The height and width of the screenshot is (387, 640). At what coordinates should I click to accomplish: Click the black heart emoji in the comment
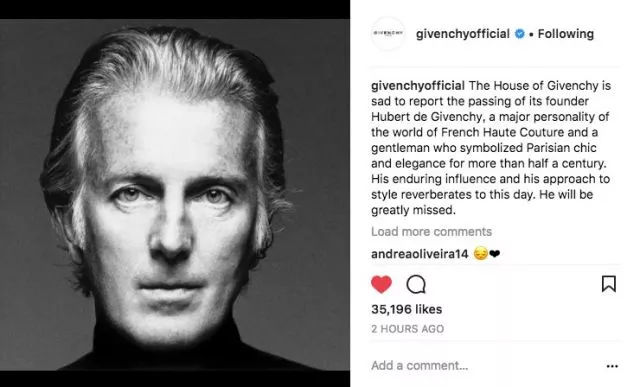click(x=494, y=254)
